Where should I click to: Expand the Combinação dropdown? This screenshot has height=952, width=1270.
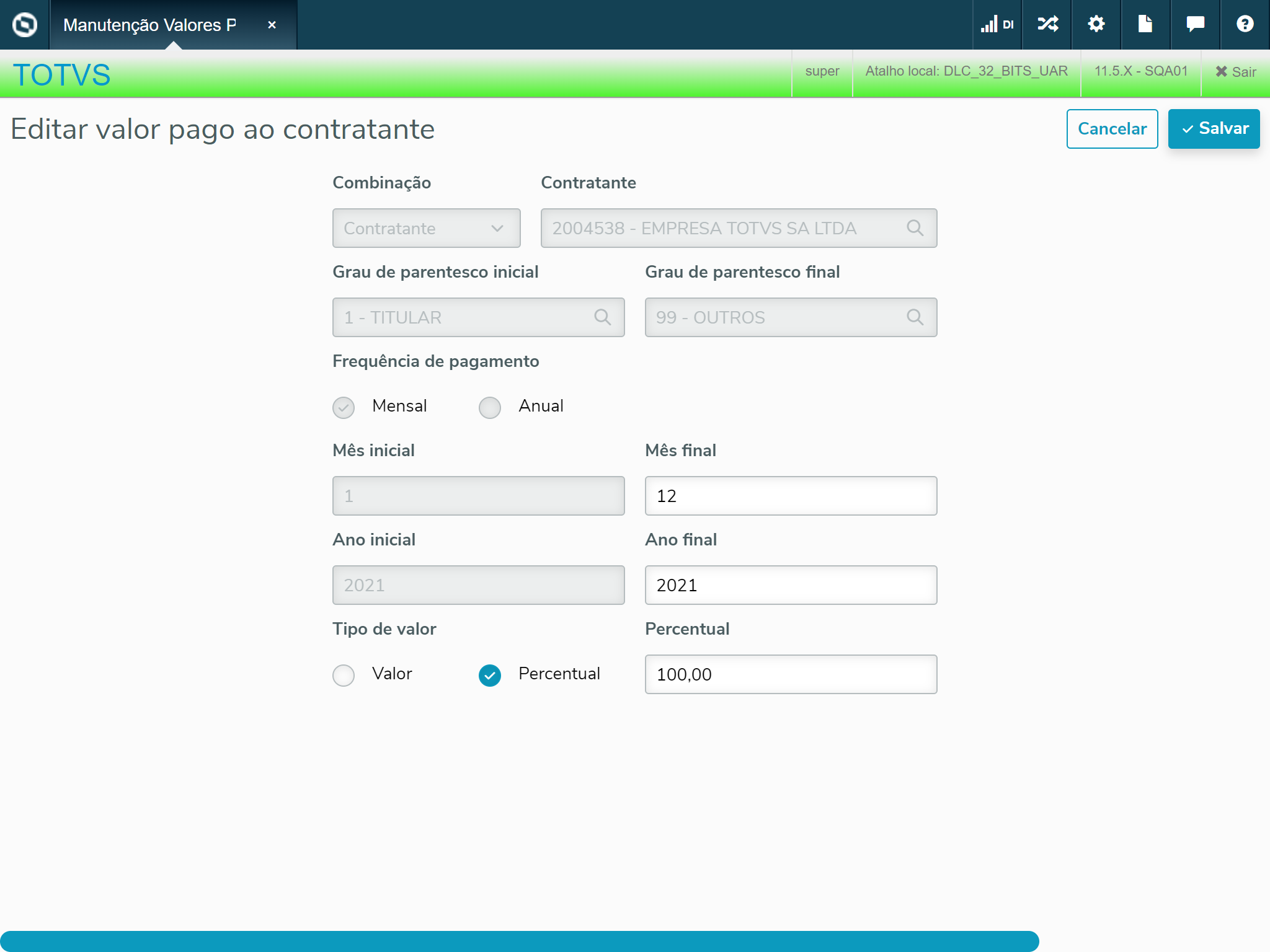pyautogui.click(x=426, y=228)
